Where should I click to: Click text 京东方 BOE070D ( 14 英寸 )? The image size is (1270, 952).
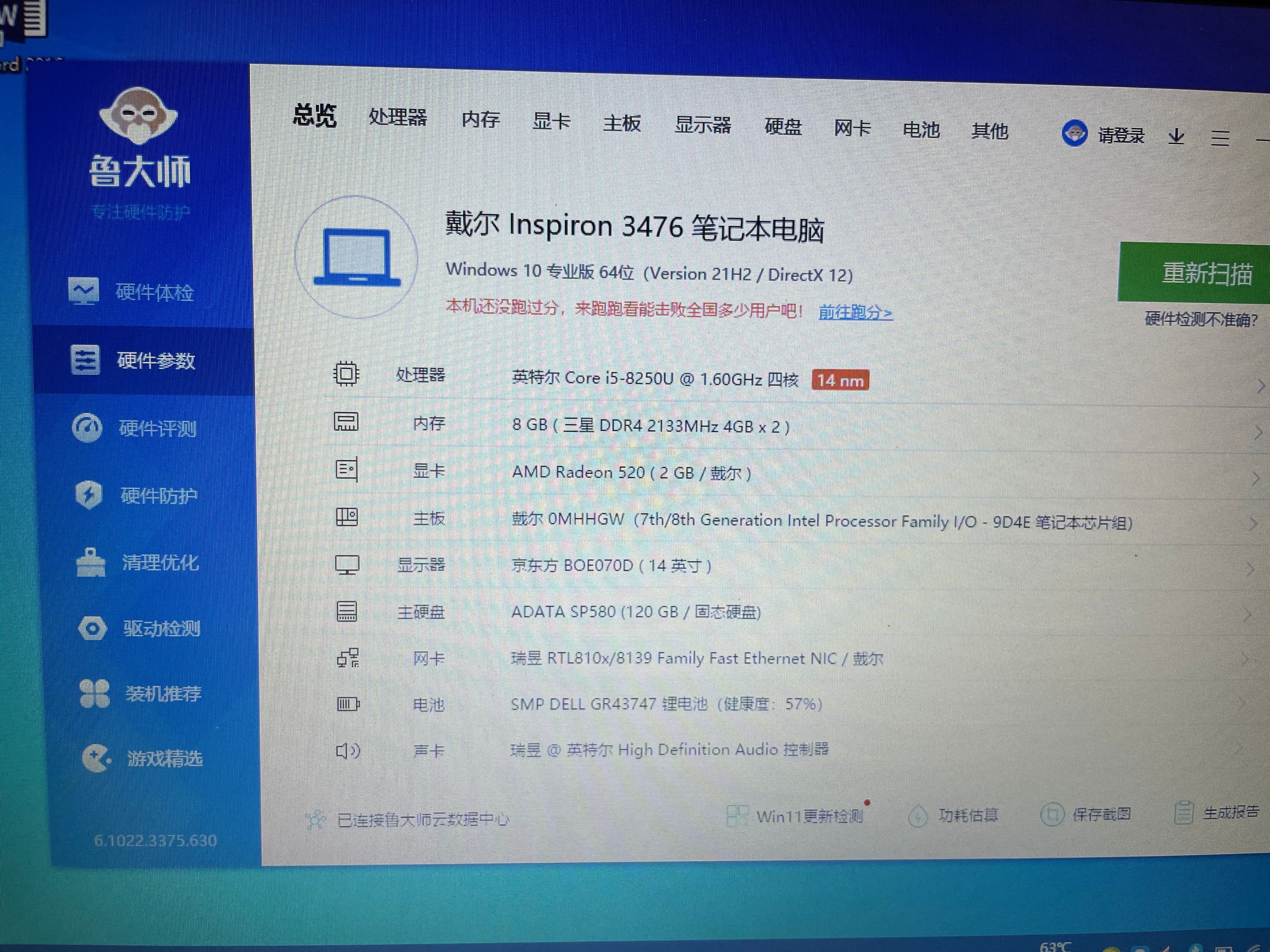612,566
